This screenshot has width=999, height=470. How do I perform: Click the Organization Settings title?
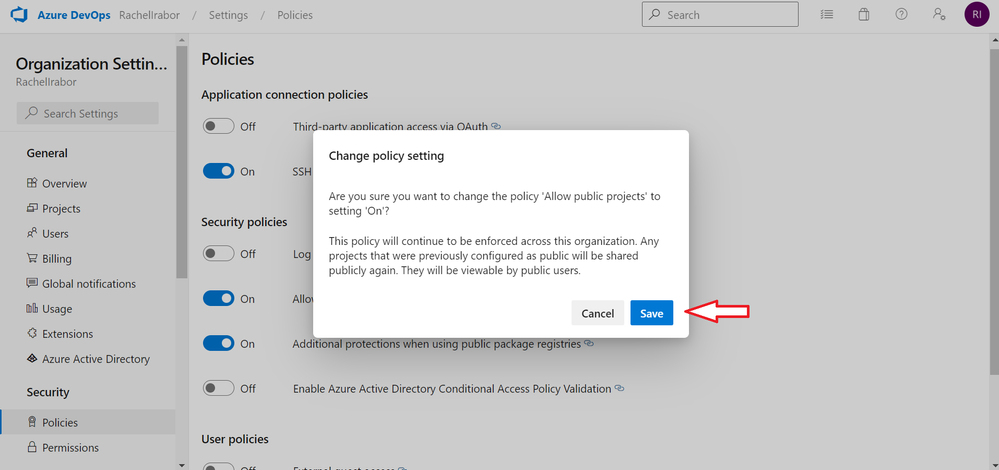click(x=92, y=64)
